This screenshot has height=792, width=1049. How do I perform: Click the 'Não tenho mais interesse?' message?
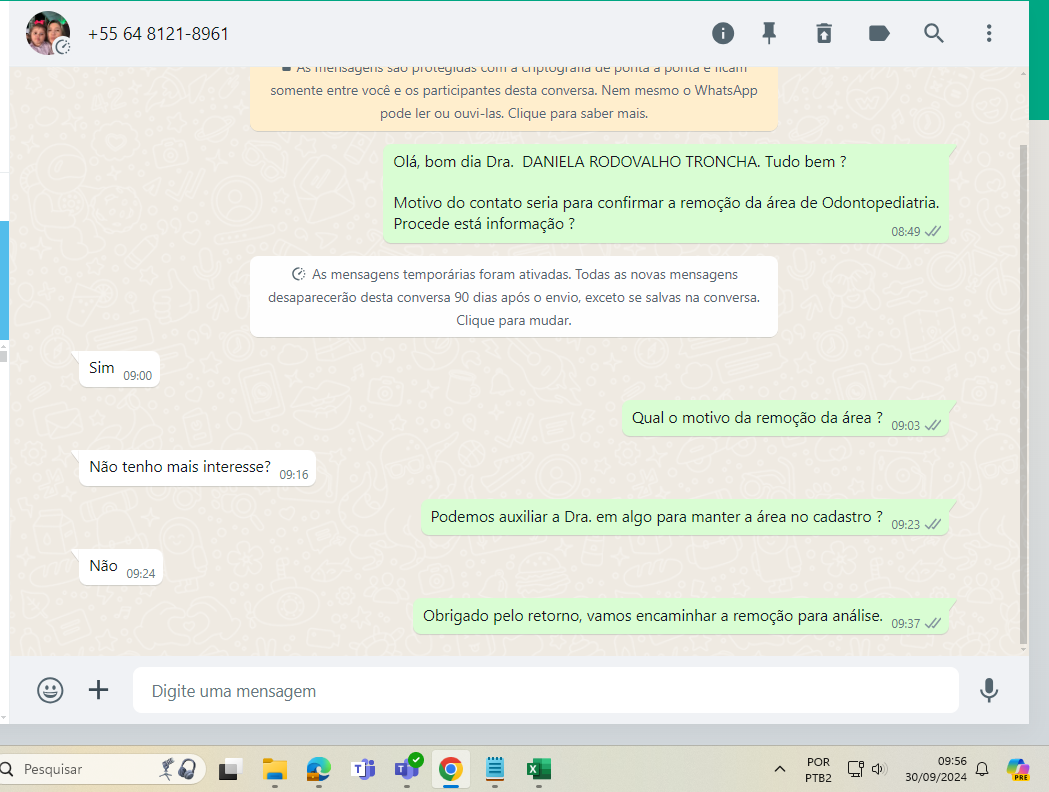click(x=197, y=468)
